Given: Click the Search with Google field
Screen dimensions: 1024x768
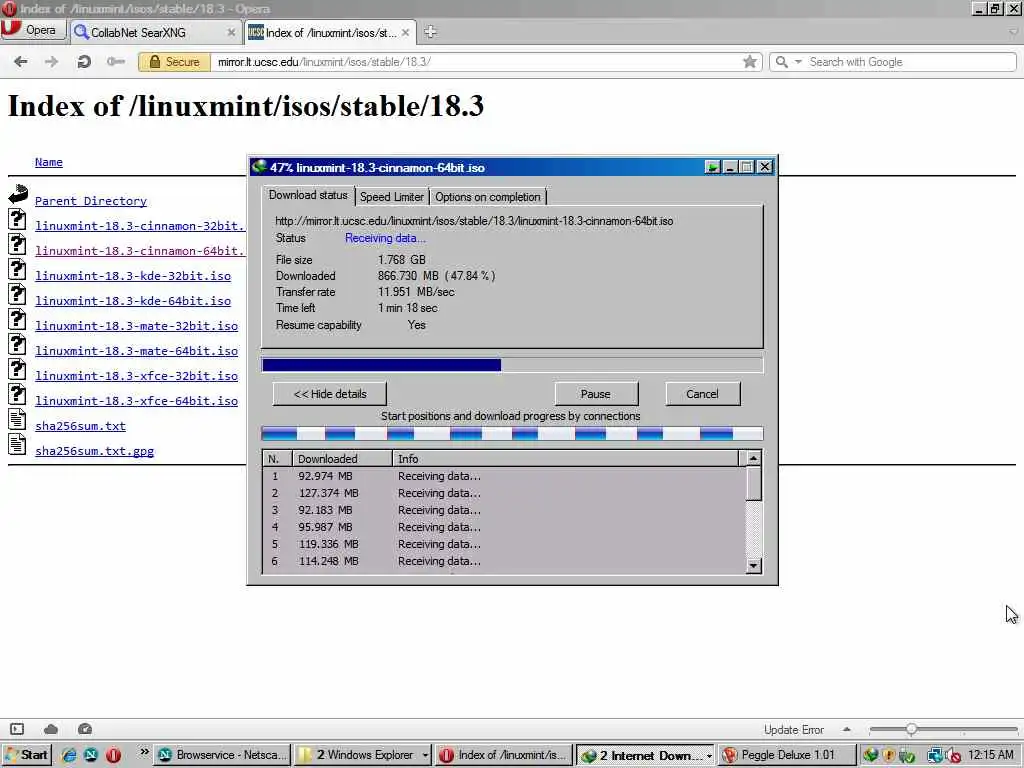Looking at the screenshot, I should [910, 62].
